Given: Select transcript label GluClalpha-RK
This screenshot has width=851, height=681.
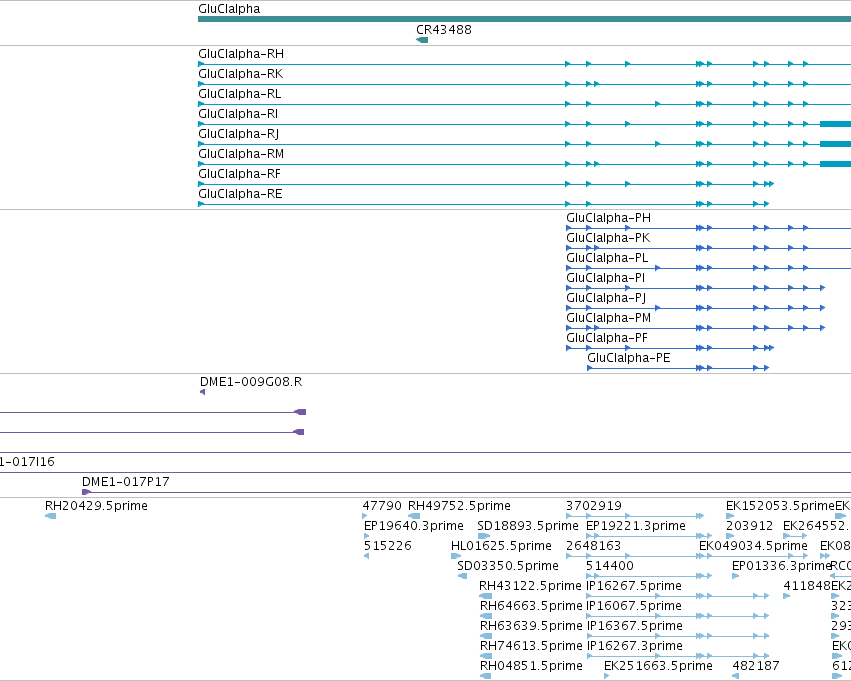Looking at the screenshot, I should tap(240, 74).
